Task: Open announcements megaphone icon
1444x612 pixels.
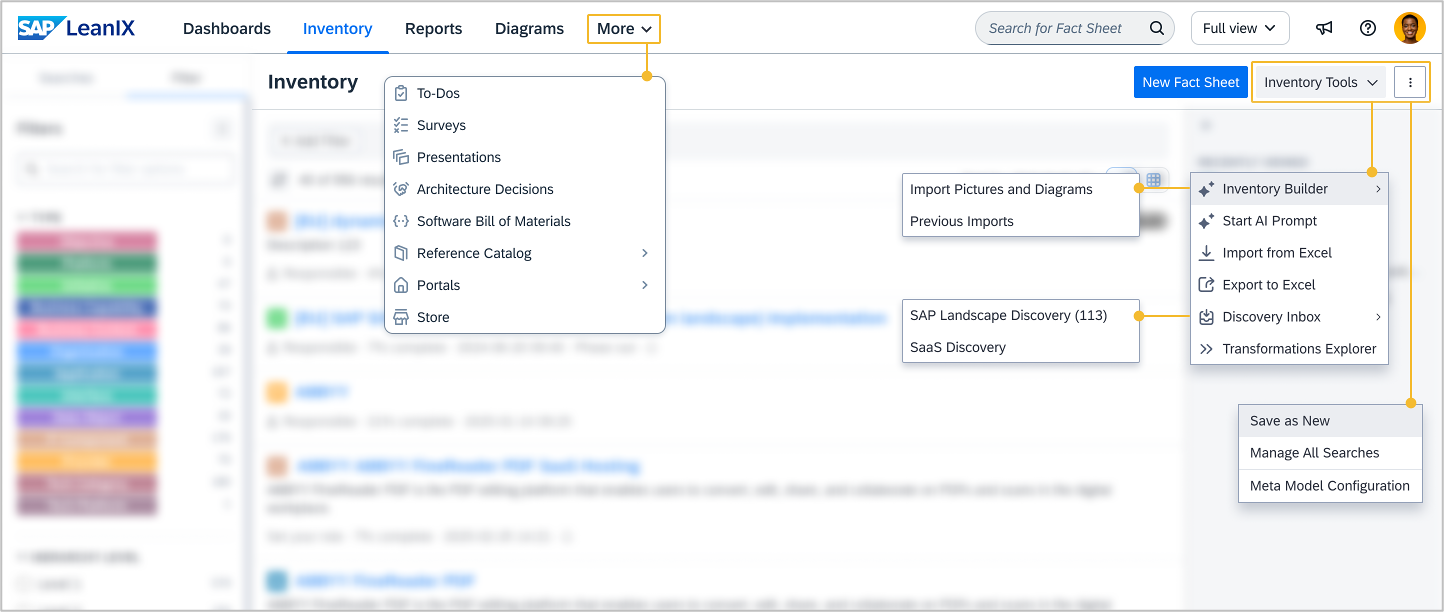Action: [1324, 28]
